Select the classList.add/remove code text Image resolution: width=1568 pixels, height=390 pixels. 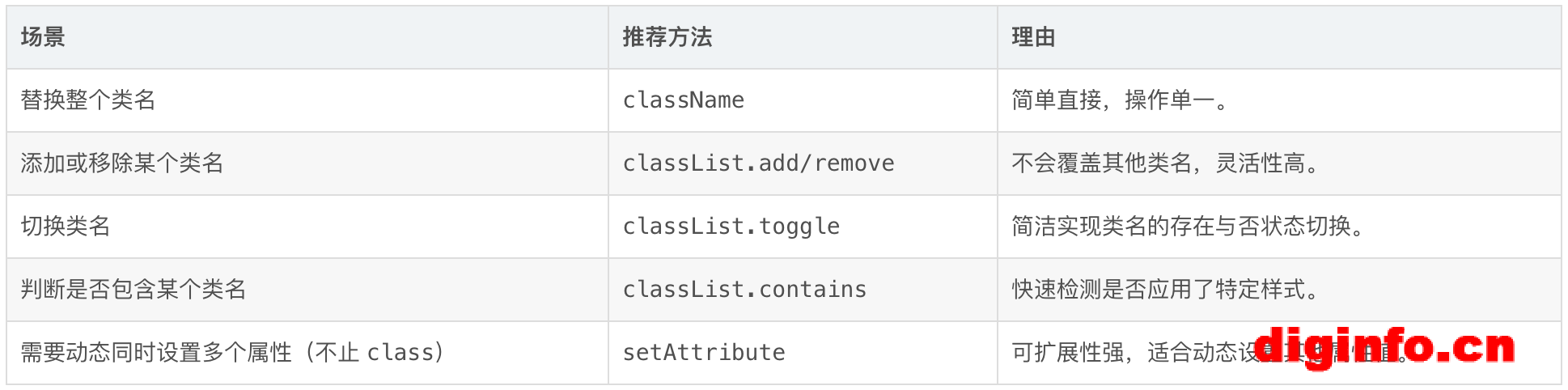tap(758, 163)
